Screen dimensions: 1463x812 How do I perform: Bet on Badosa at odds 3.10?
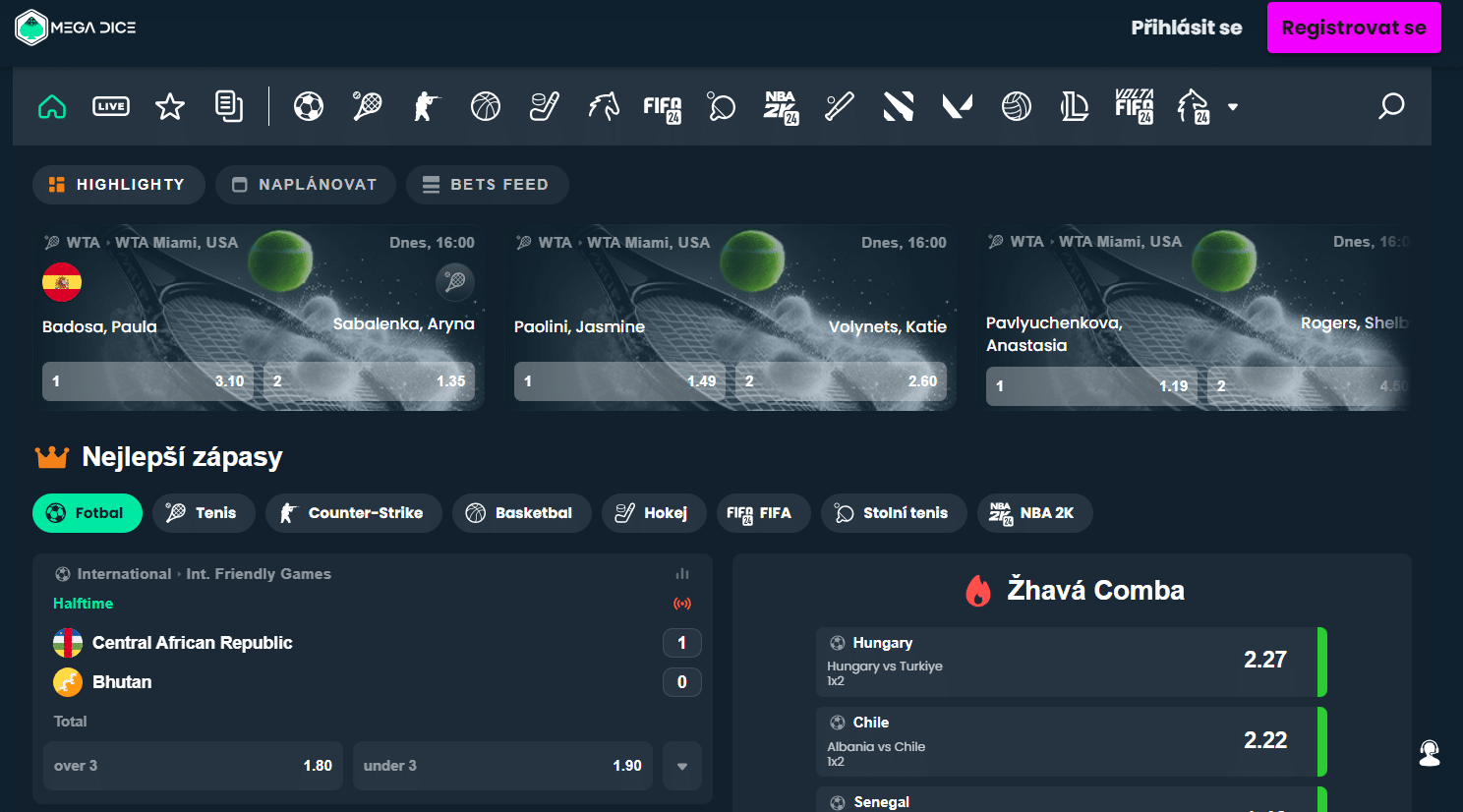tap(147, 381)
